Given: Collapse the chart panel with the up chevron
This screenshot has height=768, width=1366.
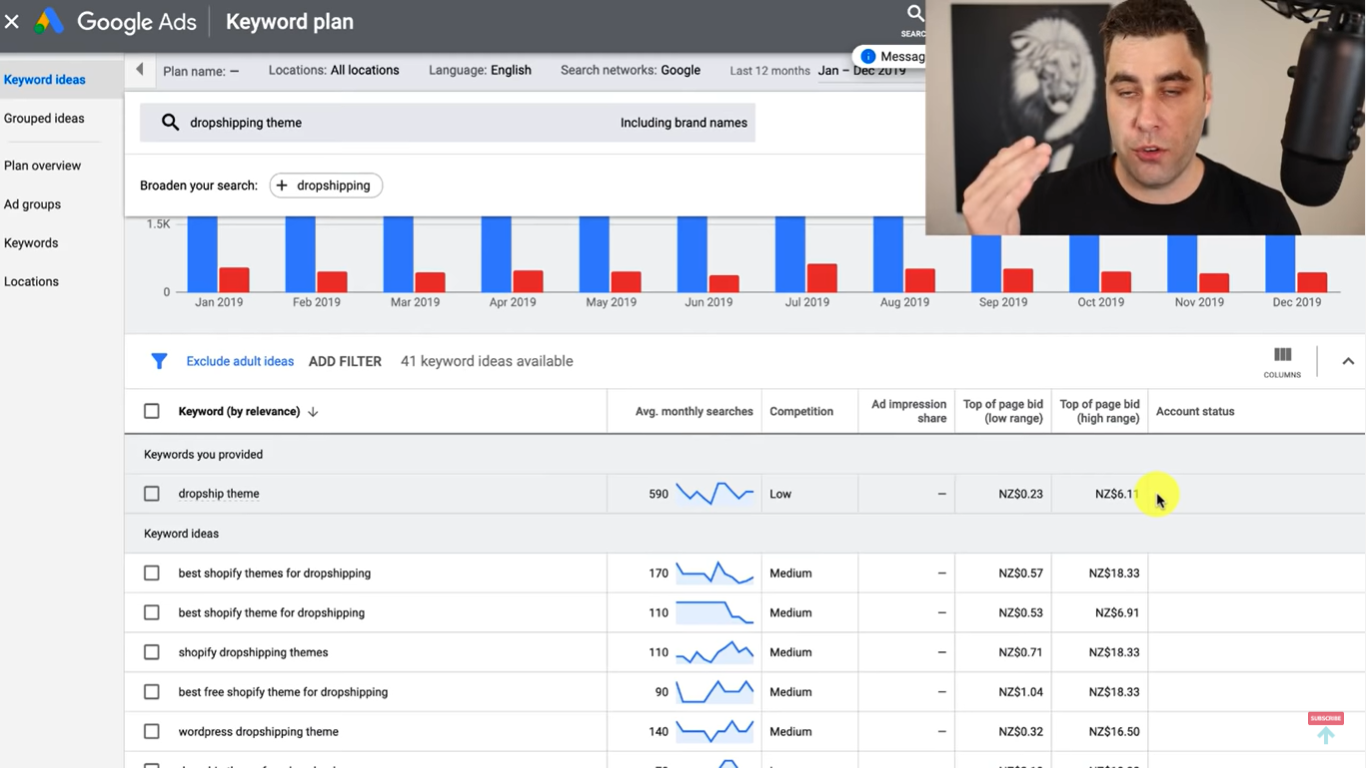Looking at the screenshot, I should pos(1348,361).
